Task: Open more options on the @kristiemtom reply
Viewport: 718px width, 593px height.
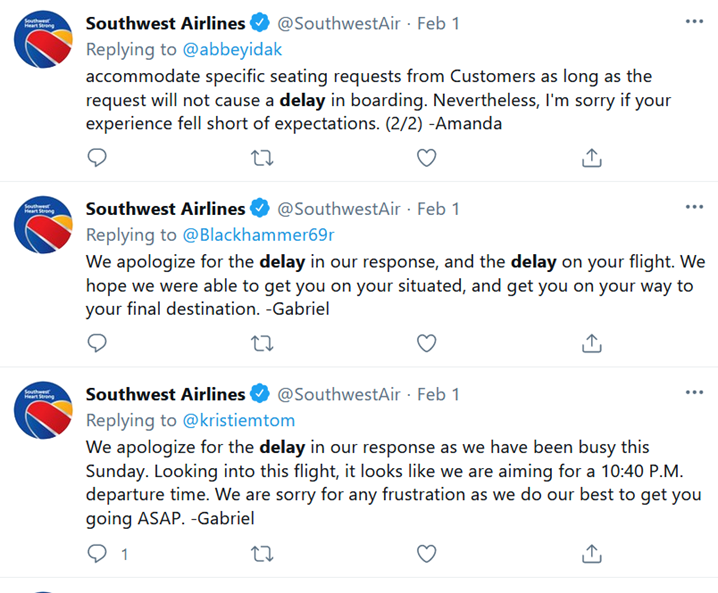Action: point(694,392)
